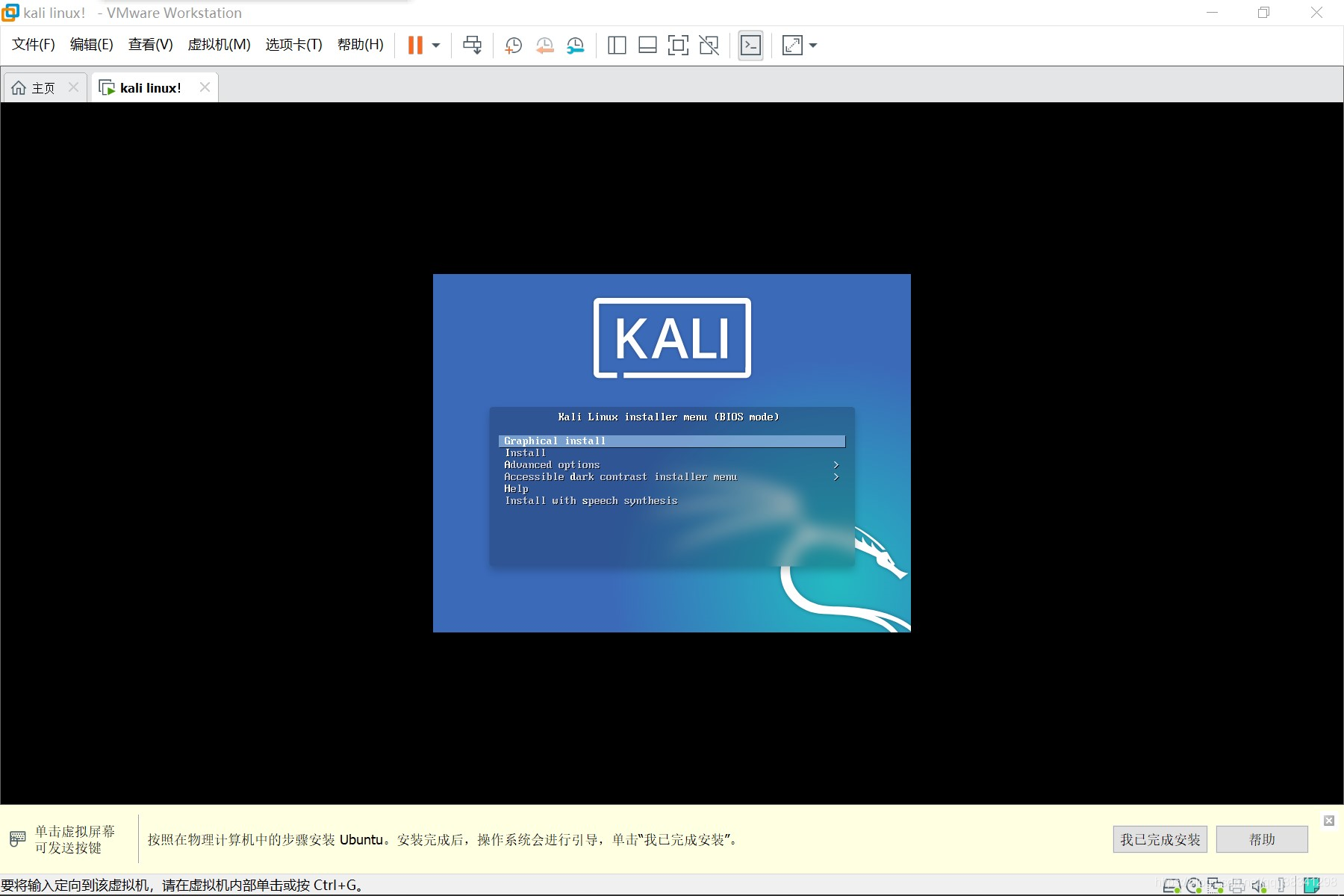Pause the virtual machine with the orange pause icon
The width and height of the screenshot is (1344, 896).
coord(415,46)
